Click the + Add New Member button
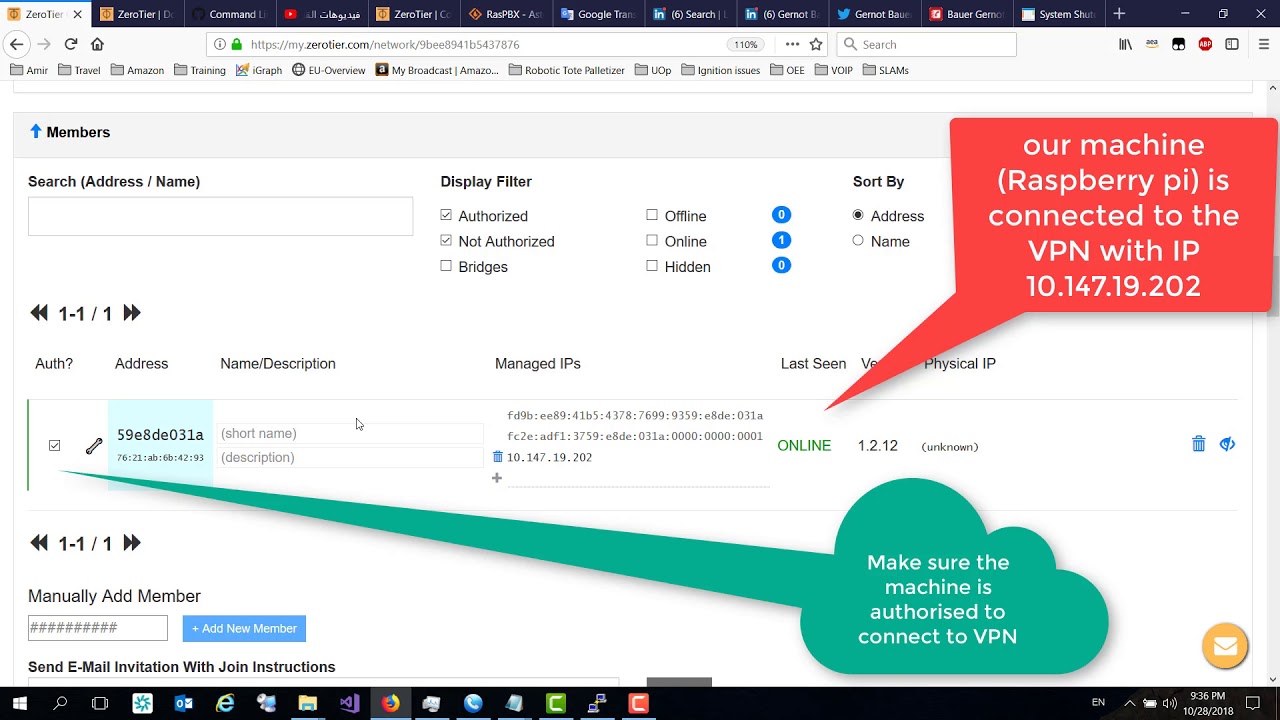The image size is (1280, 720). 244,628
